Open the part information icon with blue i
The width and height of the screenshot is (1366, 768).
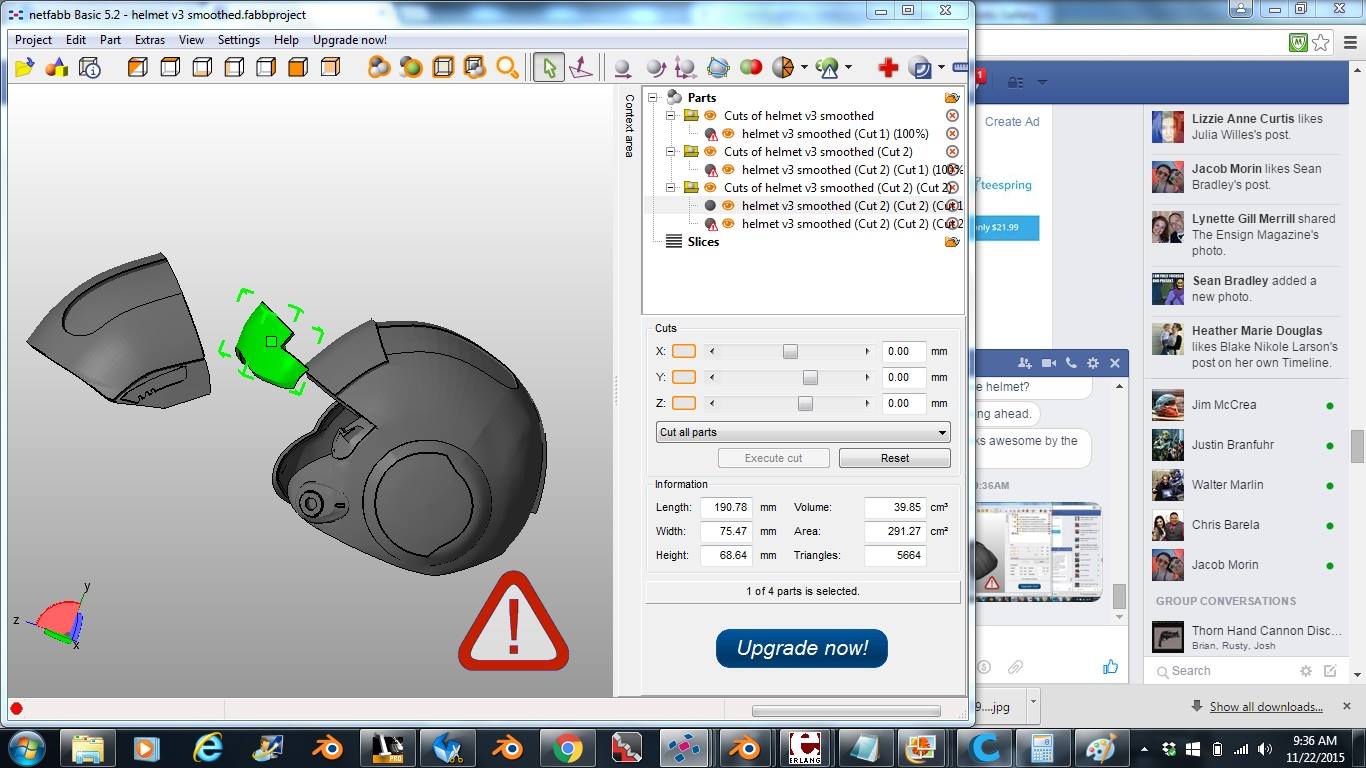point(90,68)
